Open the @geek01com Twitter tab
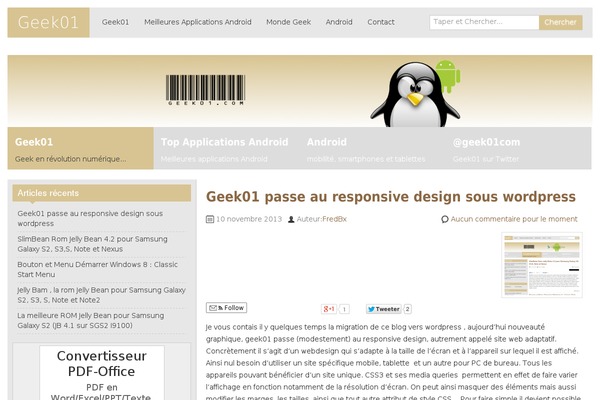The height and width of the screenshot is (400, 600). (x=518, y=148)
